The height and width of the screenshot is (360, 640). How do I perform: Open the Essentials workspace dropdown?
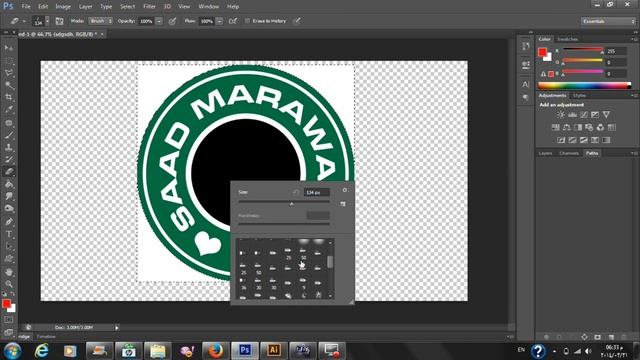(x=608, y=21)
